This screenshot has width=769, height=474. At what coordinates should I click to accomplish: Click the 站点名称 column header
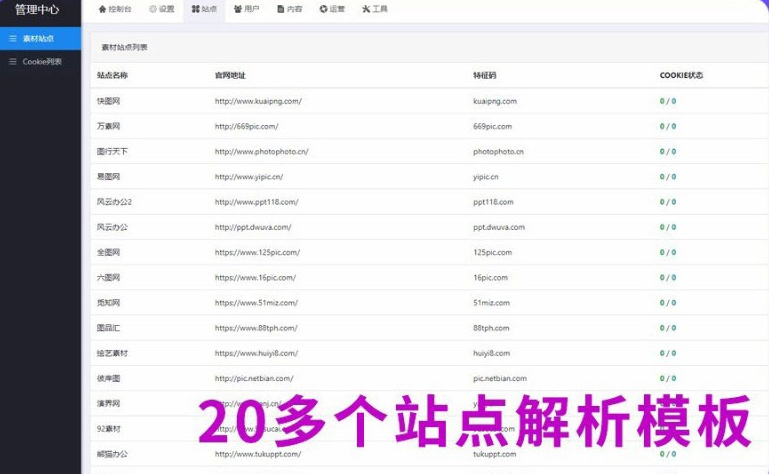112,75
